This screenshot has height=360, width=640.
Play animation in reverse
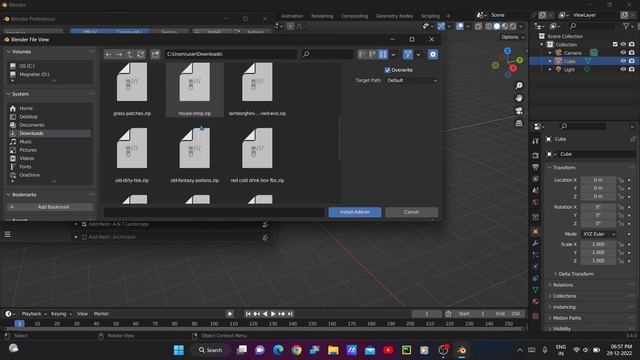click(265, 314)
